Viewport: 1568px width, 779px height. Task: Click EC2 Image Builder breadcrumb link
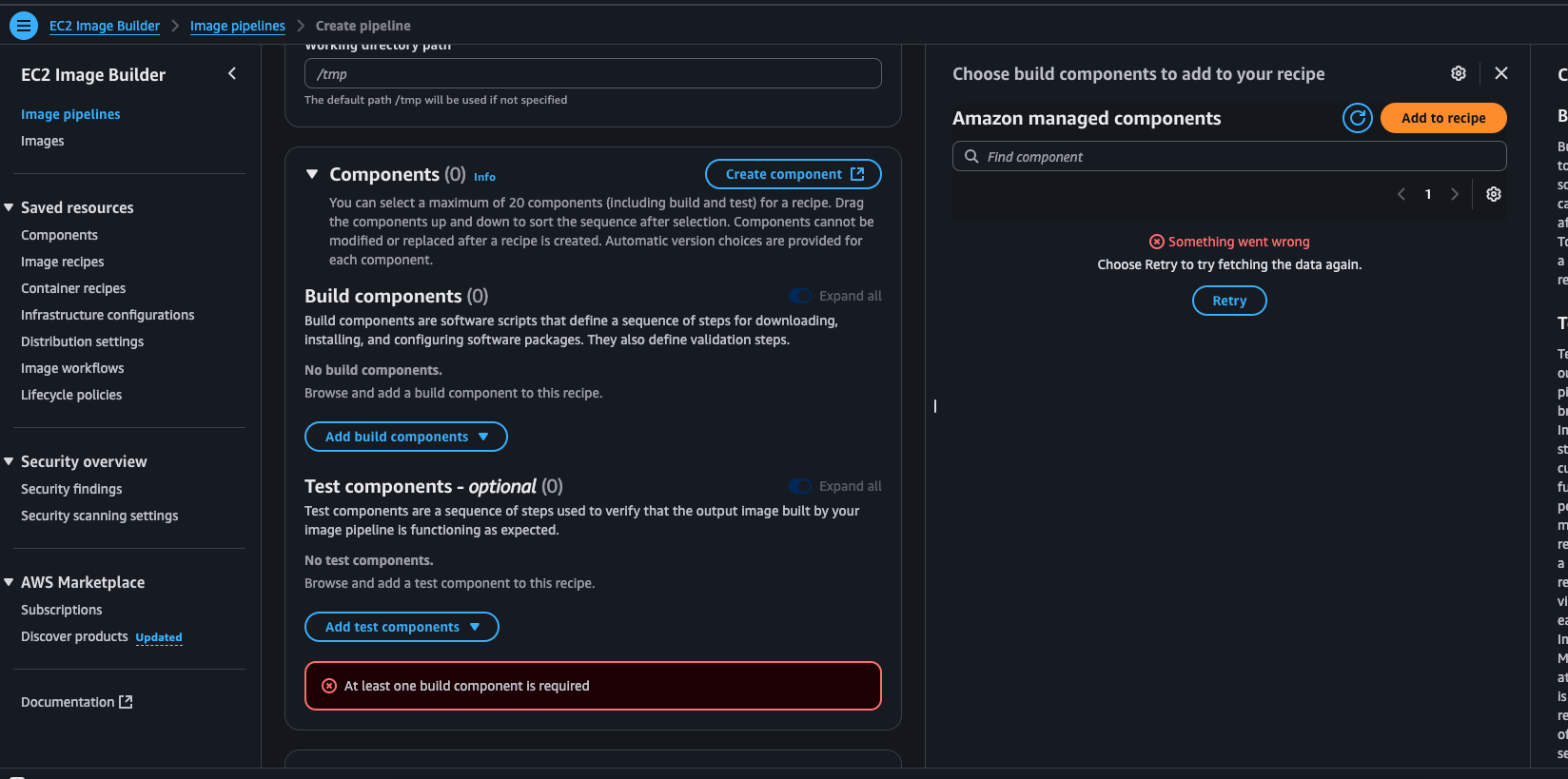[105, 26]
